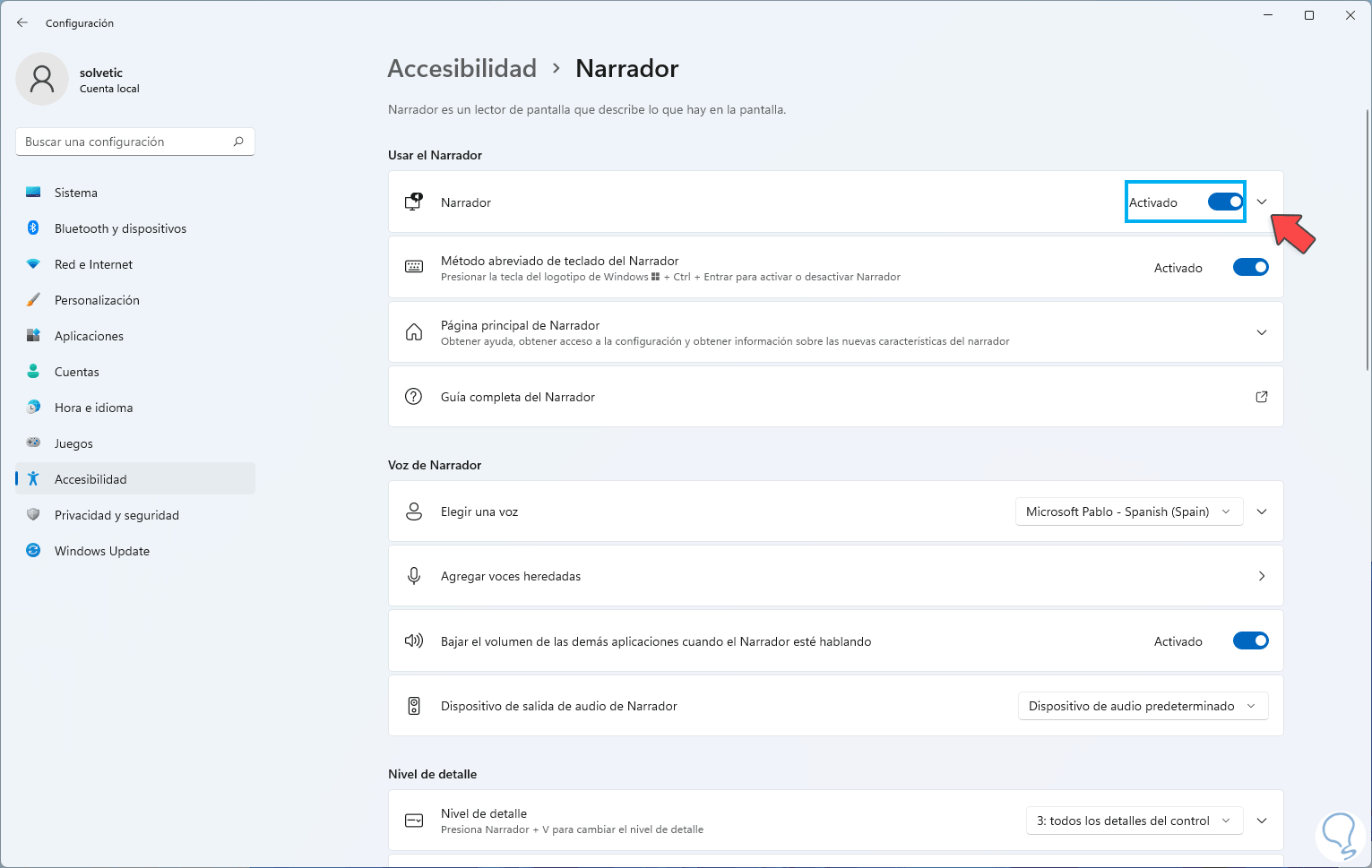Open Sistema in the sidebar

coord(76,193)
